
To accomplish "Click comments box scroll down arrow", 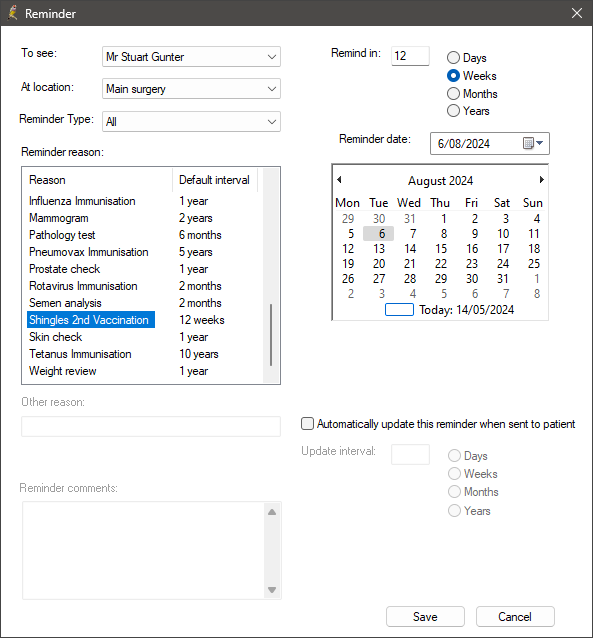I will (x=272, y=590).
